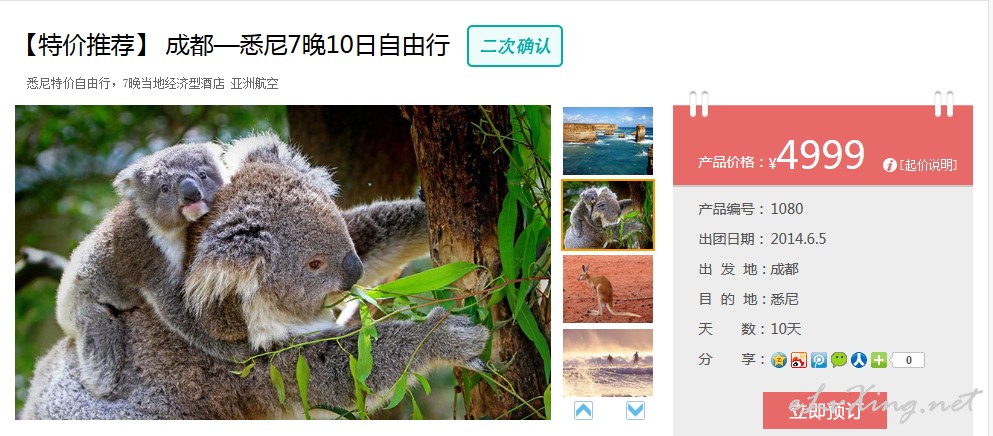
Task: Click the 二次确认 badge button
Action: [515, 46]
